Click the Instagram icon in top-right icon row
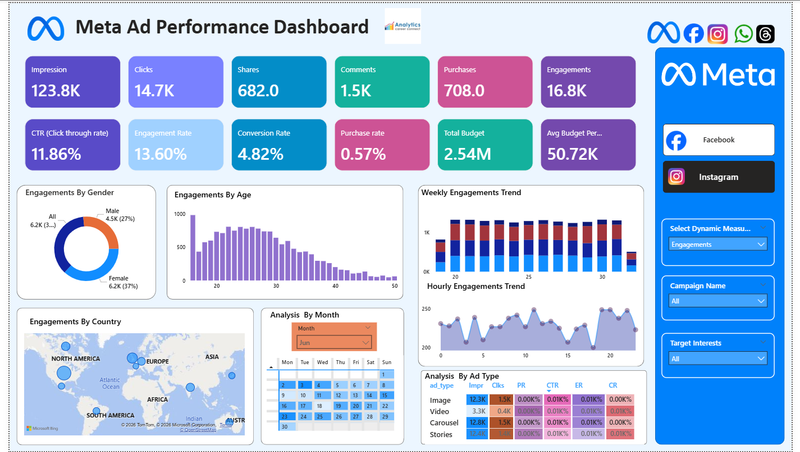Screen dimensions: 800x452 [717, 34]
